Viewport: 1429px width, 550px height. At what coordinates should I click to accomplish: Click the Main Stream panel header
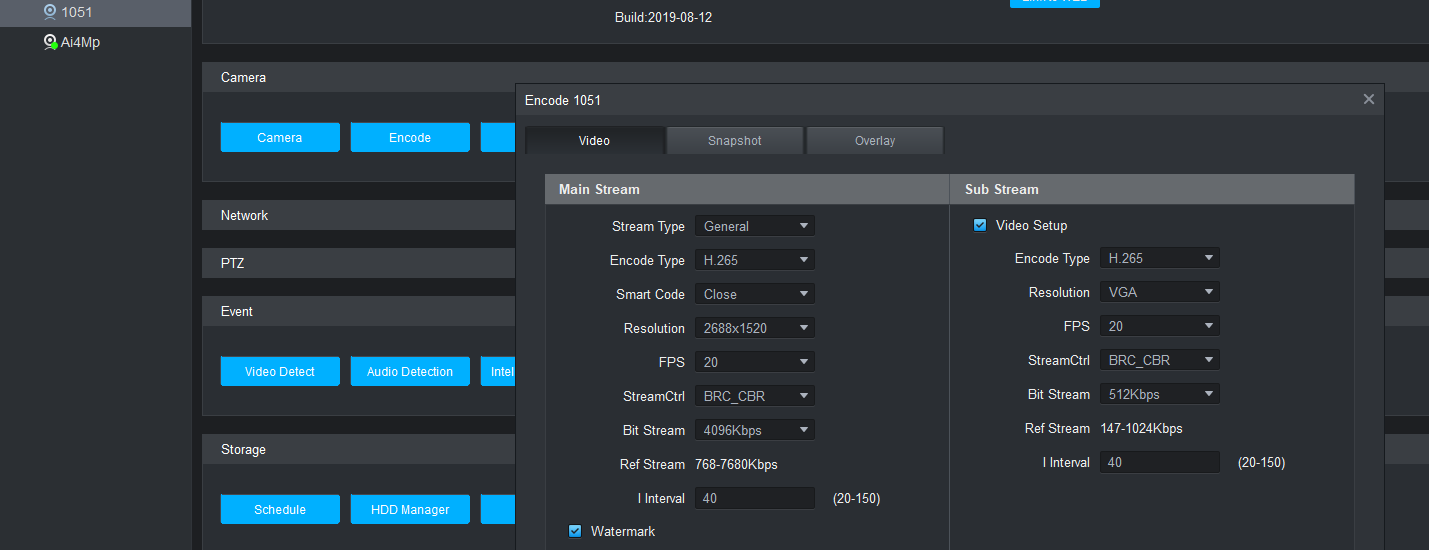[747, 189]
